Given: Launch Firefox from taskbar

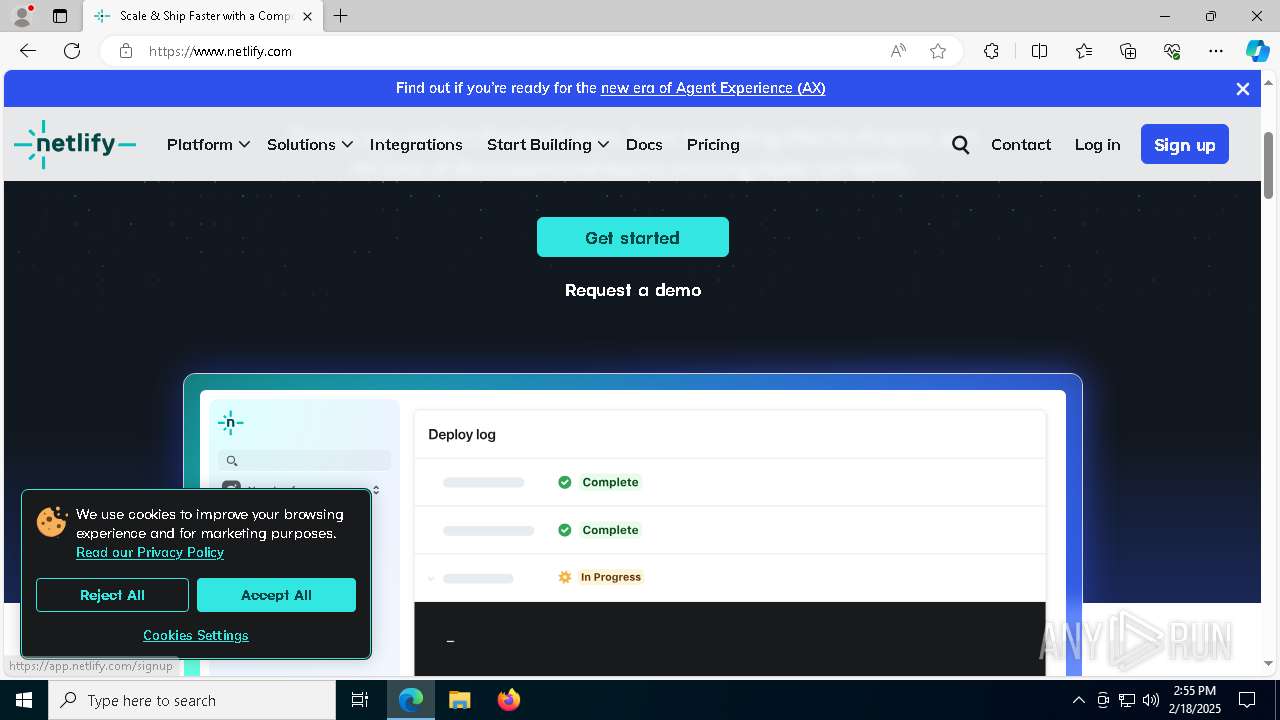Looking at the screenshot, I should coord(509,700).
